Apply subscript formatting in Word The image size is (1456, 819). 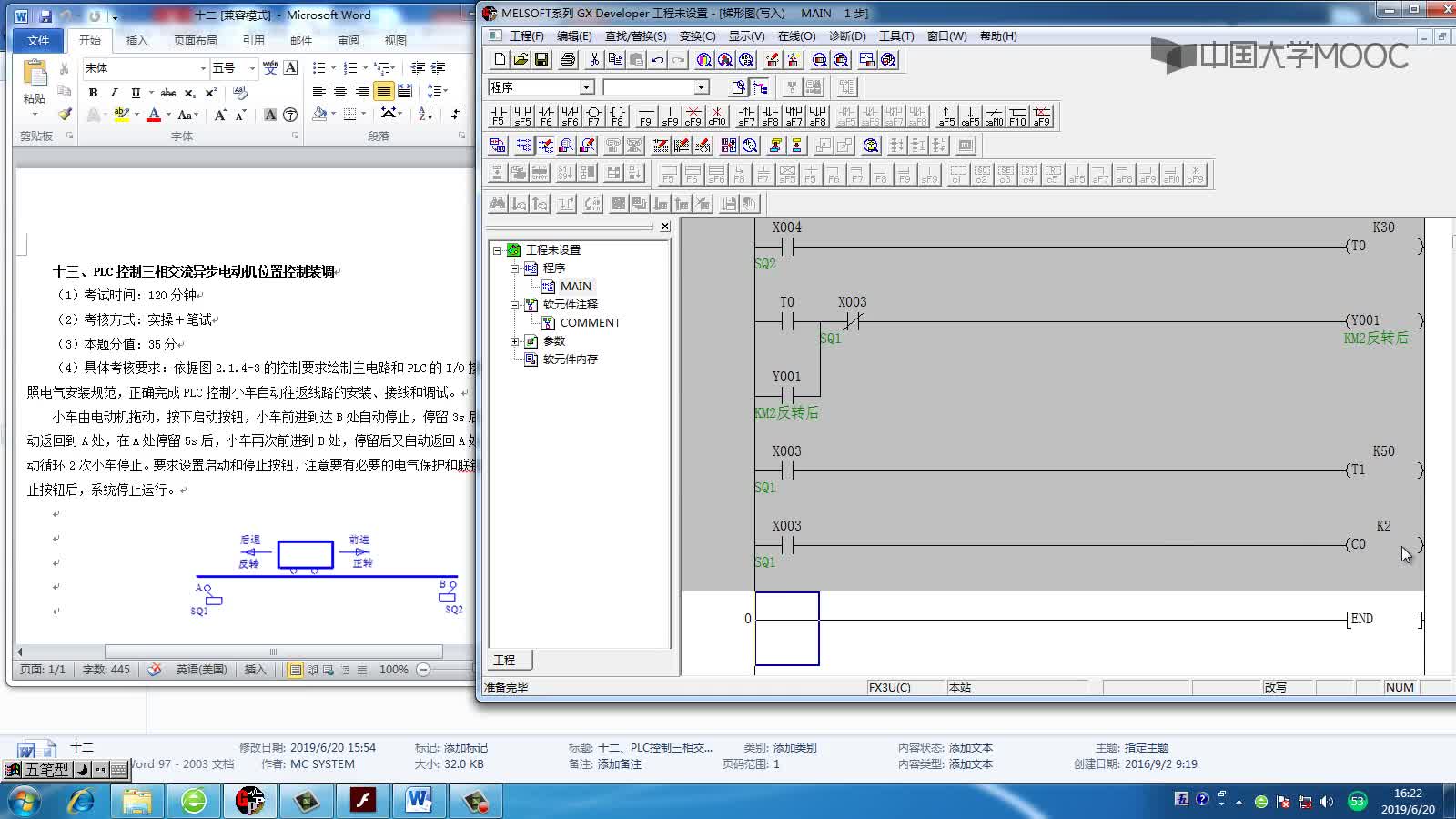[189, 93]
